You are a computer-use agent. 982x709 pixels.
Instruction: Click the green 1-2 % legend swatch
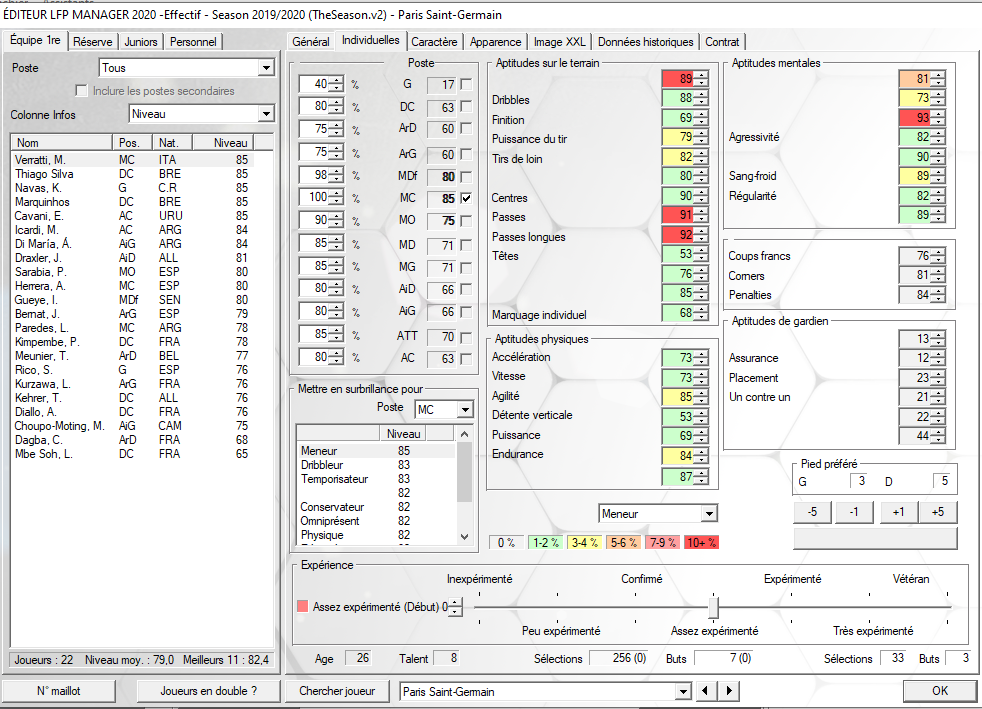click(545, 542)
